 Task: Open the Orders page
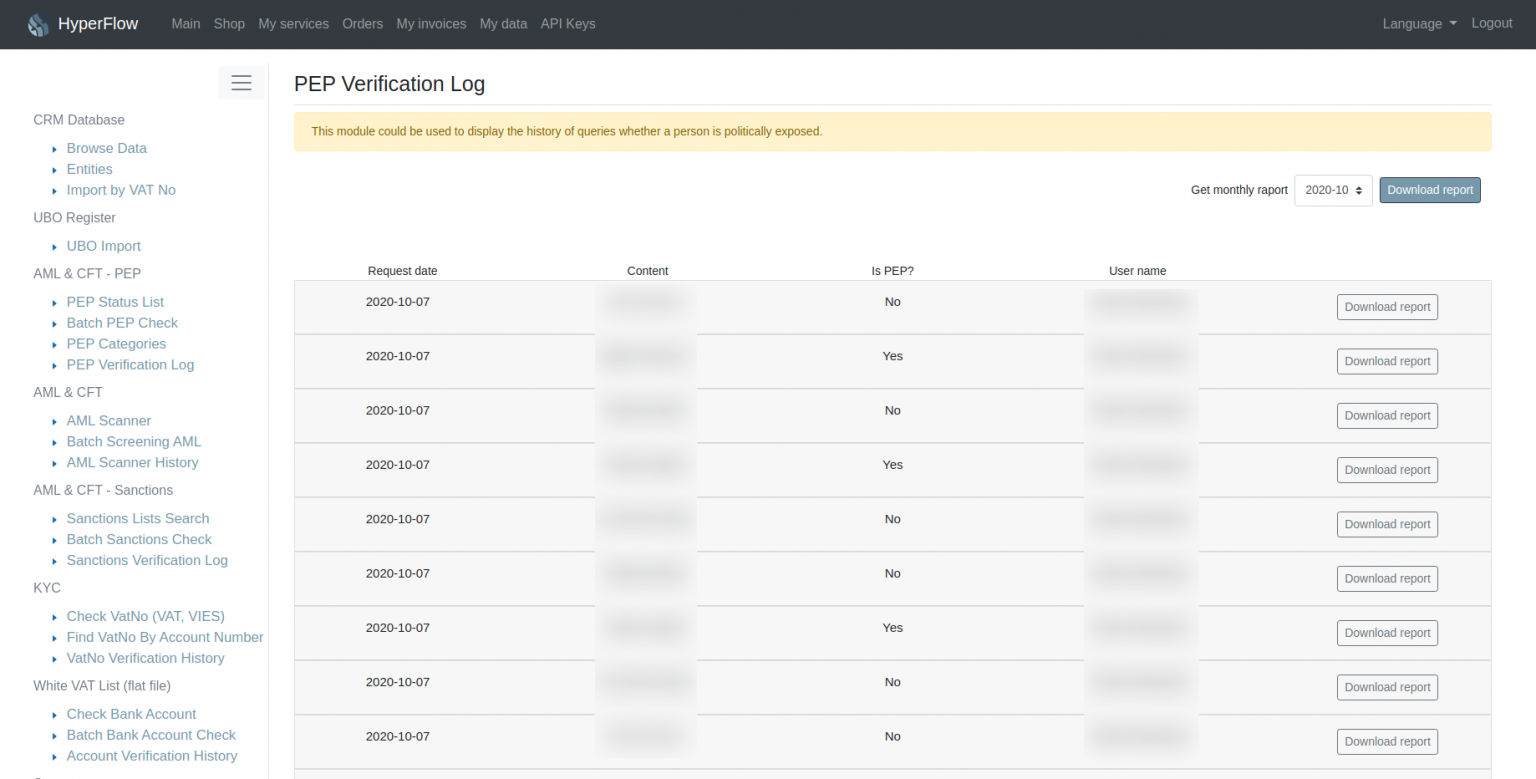coord(362,23)
